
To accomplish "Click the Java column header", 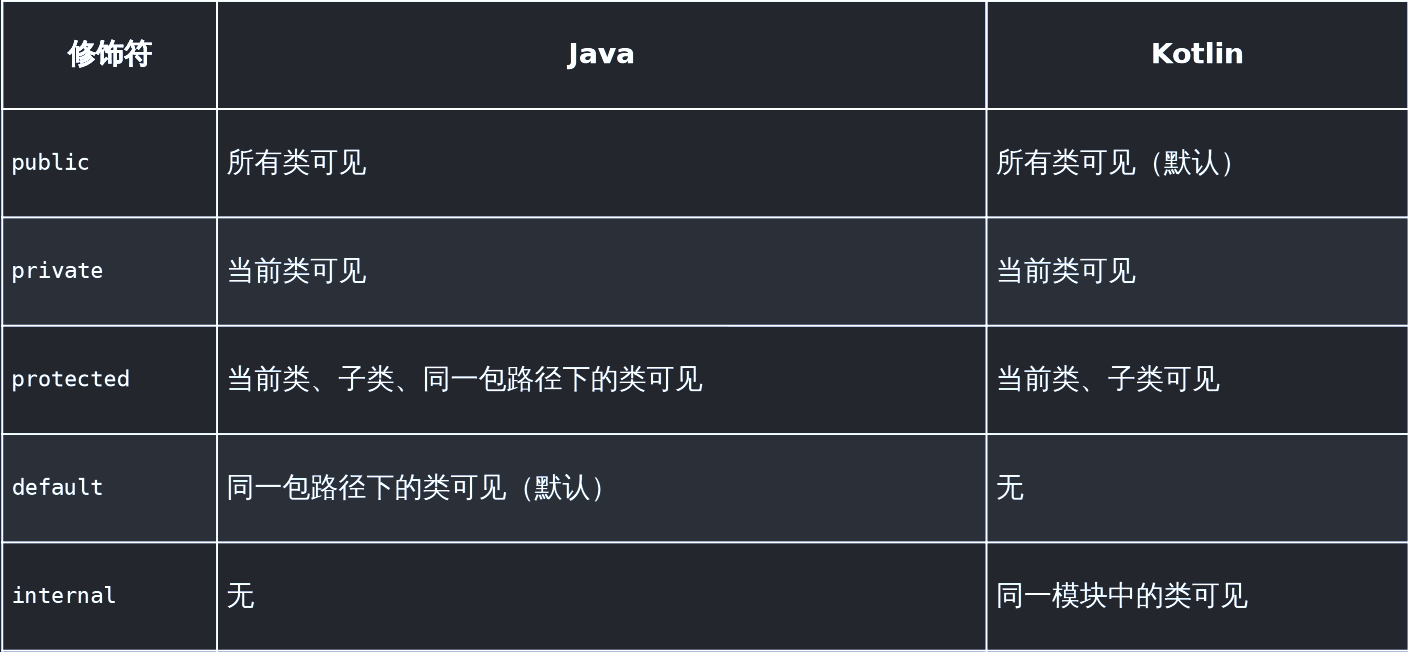I will (601, 54).
